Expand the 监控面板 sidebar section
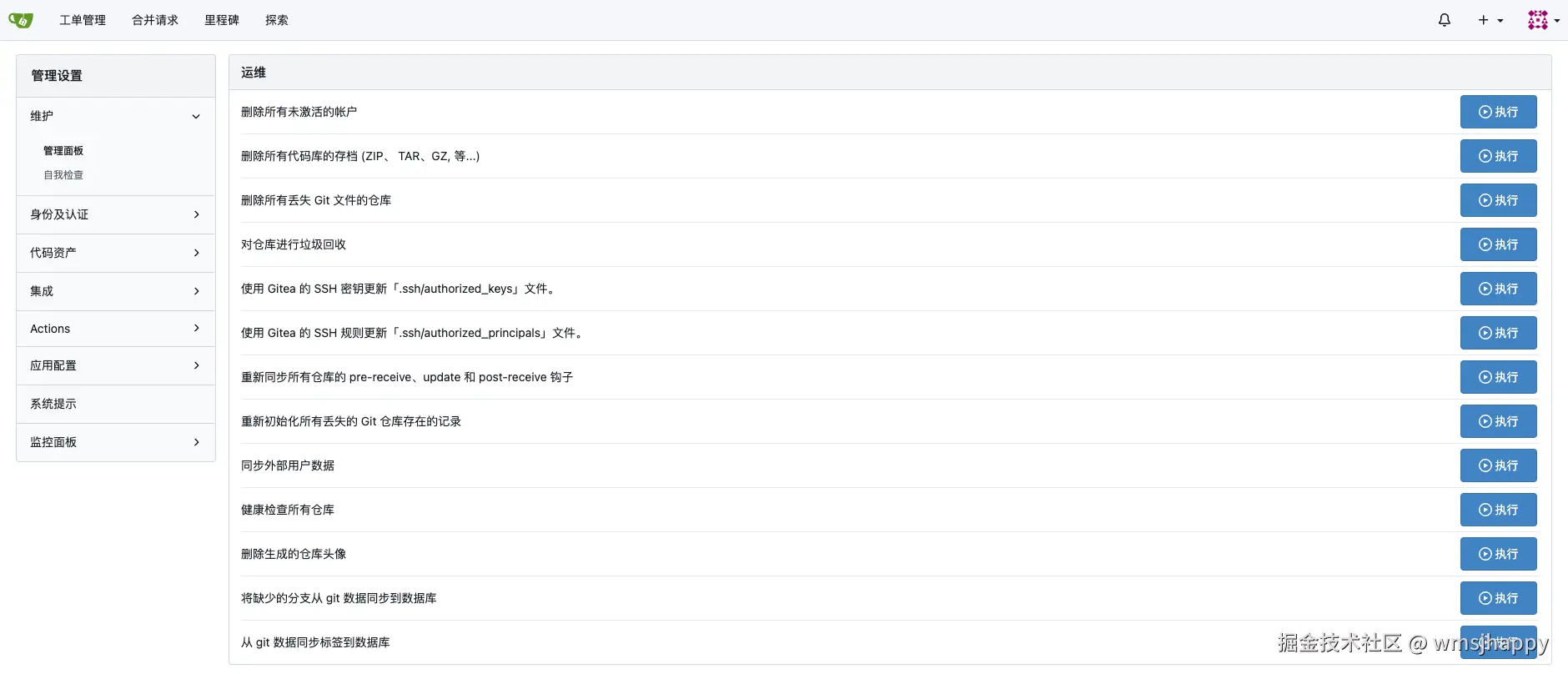Viewport: 1568px width, 674px height. 116,442
